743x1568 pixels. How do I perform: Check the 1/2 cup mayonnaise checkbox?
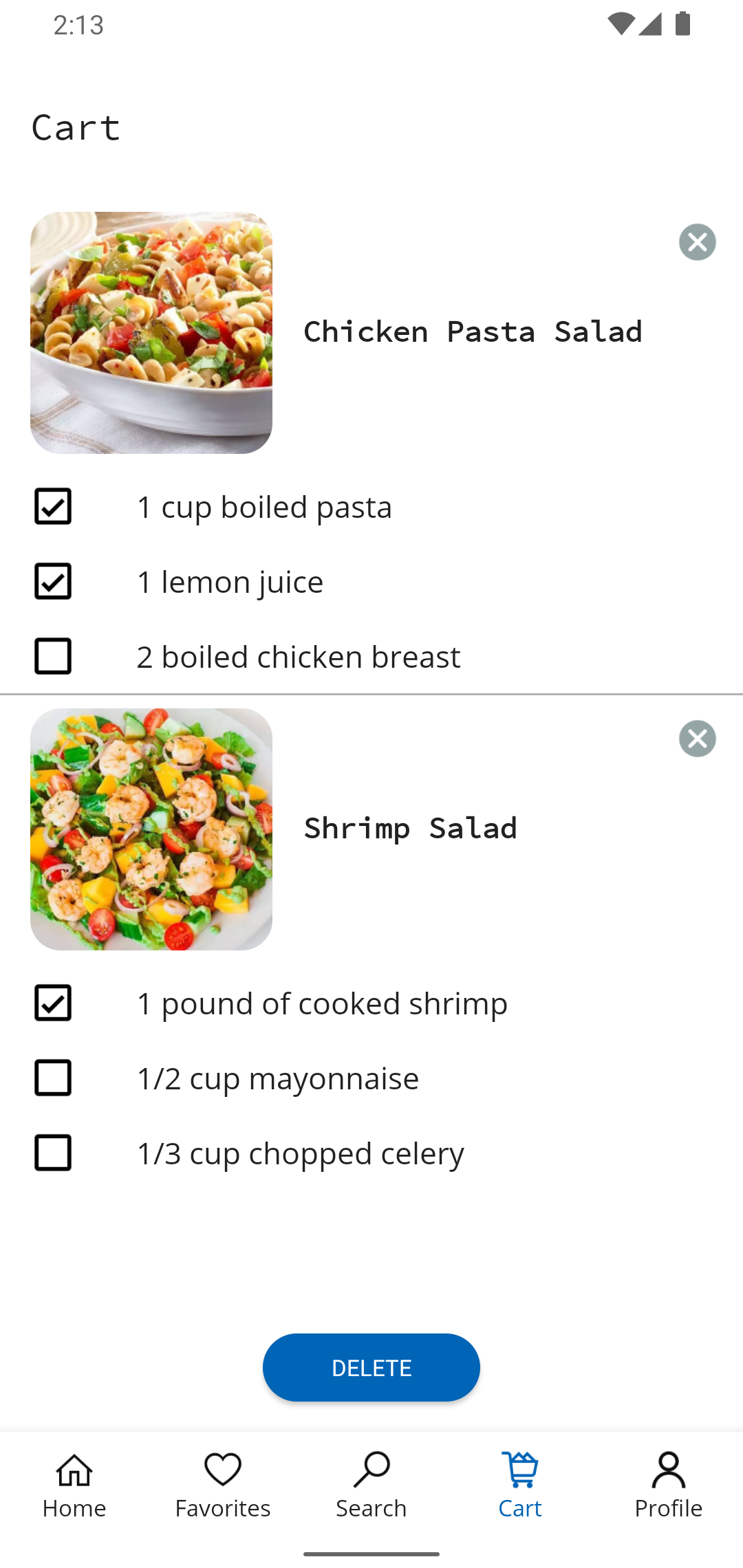[53, 1078]
